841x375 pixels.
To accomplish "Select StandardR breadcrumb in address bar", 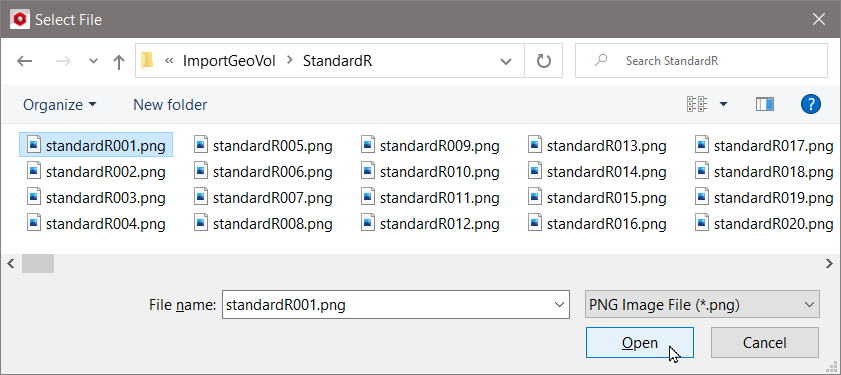I will pyautogui.click(x=337, y=61).
